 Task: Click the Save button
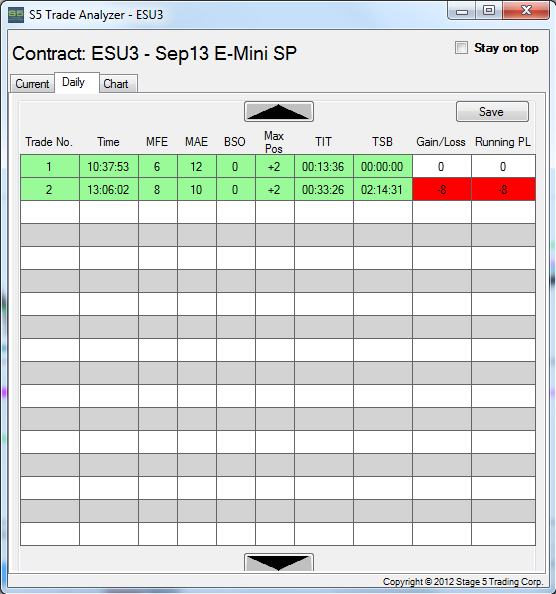pyautogui.click(x=492, y=111)
